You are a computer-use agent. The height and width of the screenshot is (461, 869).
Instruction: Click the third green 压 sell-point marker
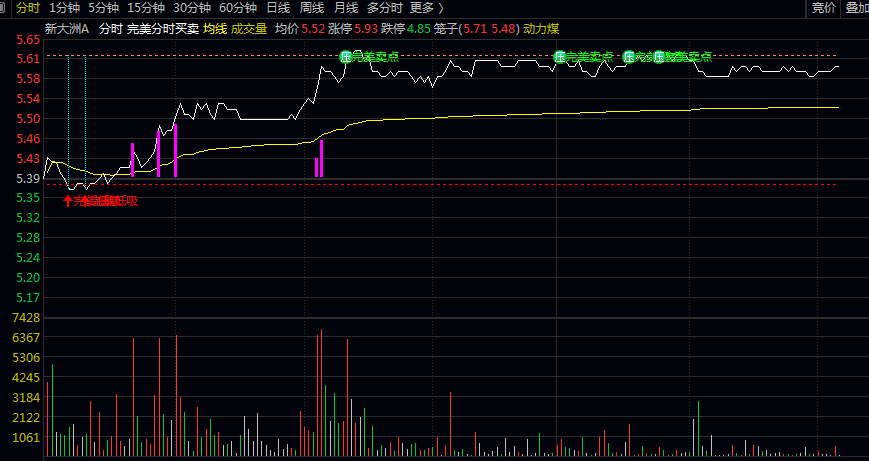coord(629,57)
